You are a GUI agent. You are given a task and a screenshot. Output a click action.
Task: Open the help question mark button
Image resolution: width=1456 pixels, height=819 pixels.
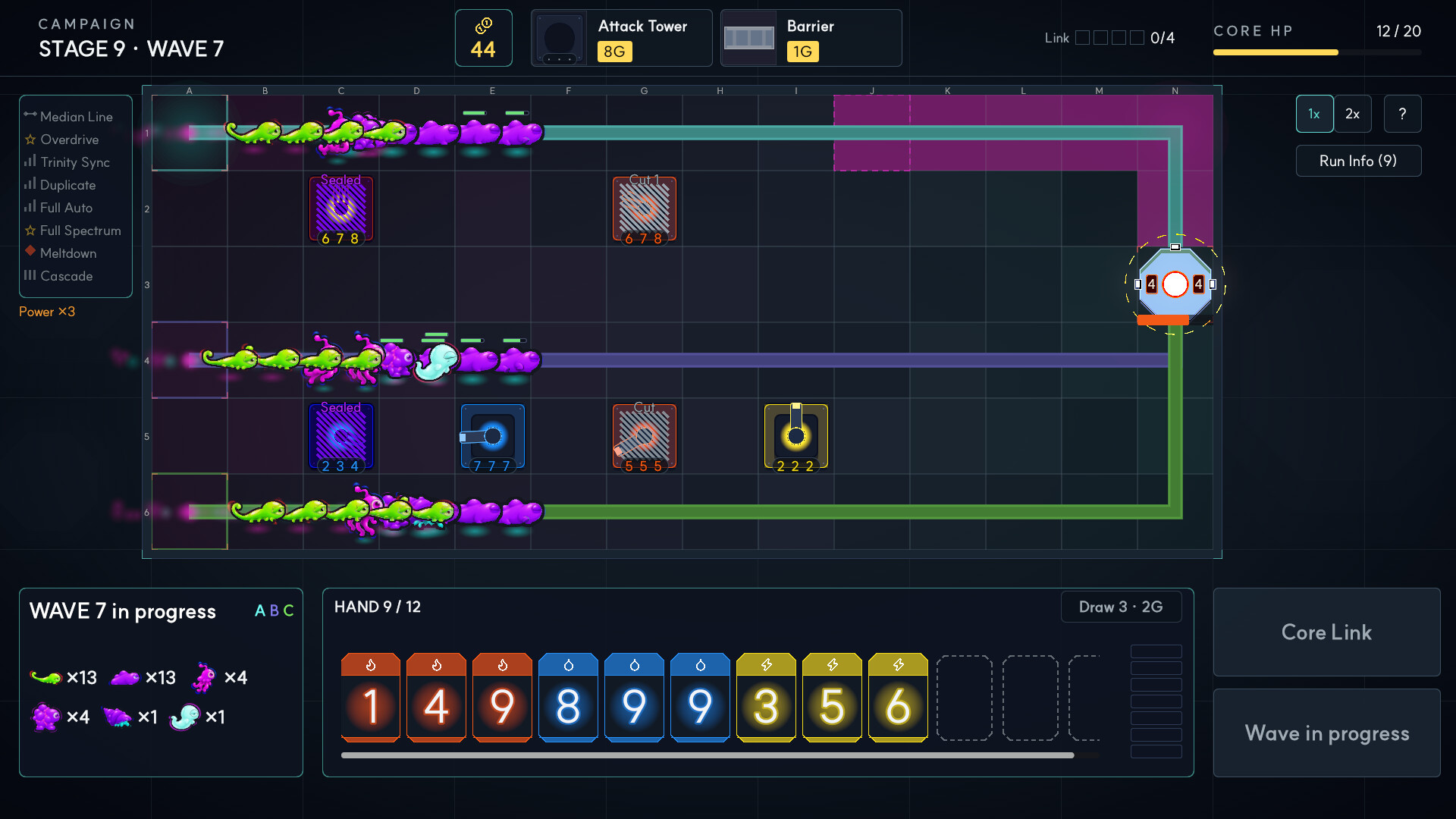1402,114
